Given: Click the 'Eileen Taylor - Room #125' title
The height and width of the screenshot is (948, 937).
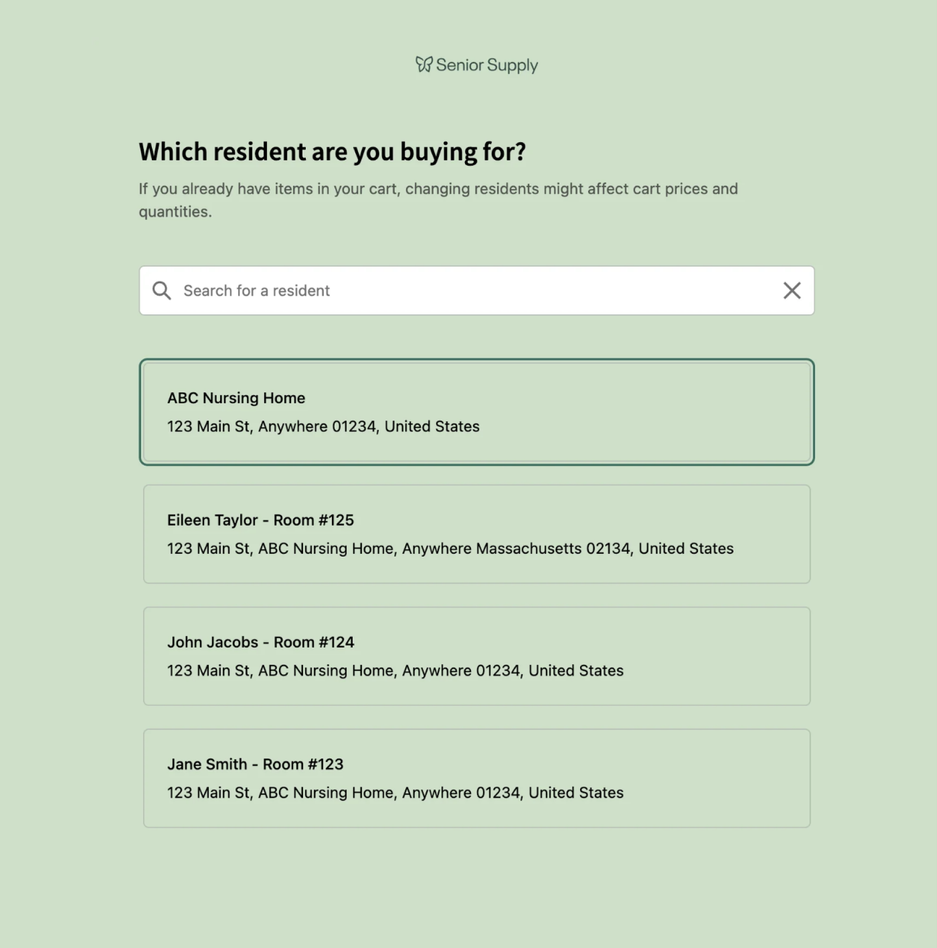Looking at the screenshot, I should click(260, 520).
